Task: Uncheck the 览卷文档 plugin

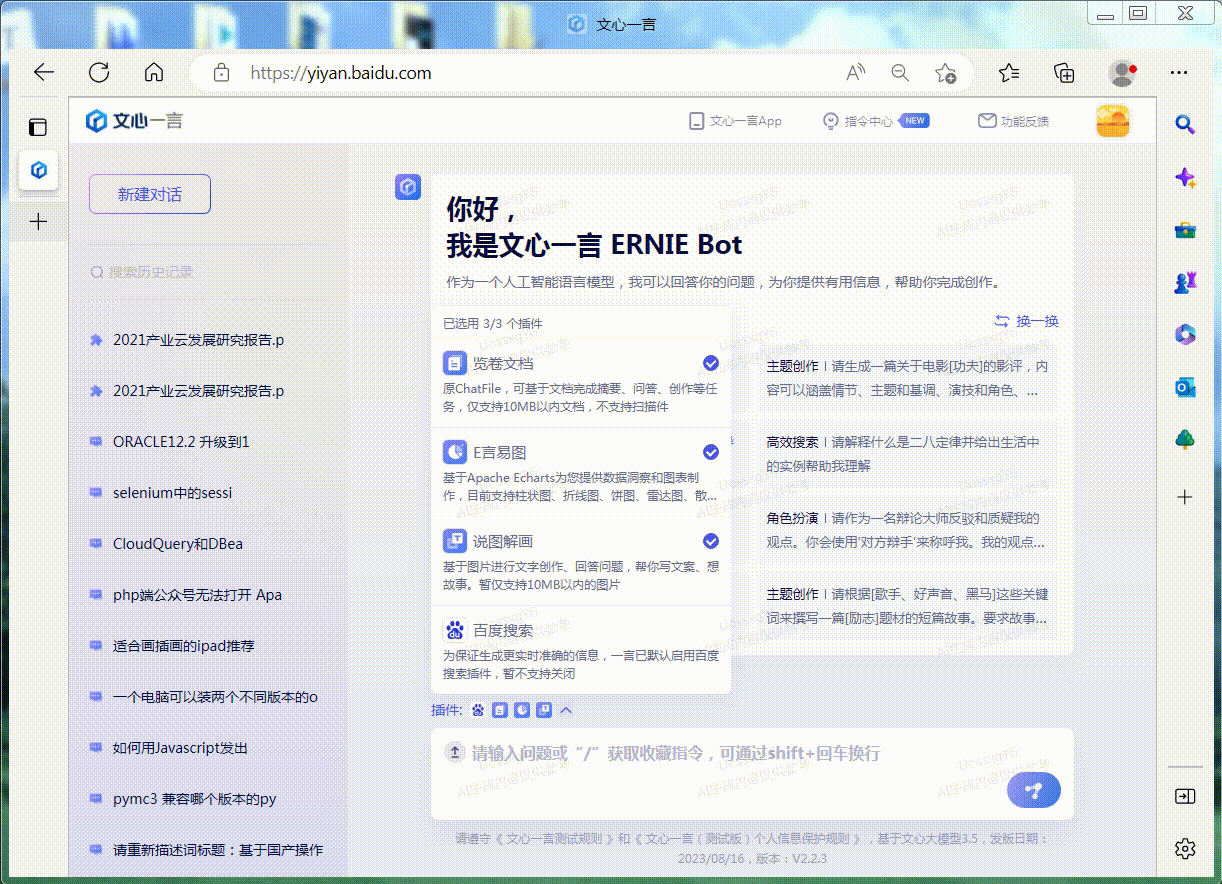Action: pyautogui.click(x=711, y=363)
